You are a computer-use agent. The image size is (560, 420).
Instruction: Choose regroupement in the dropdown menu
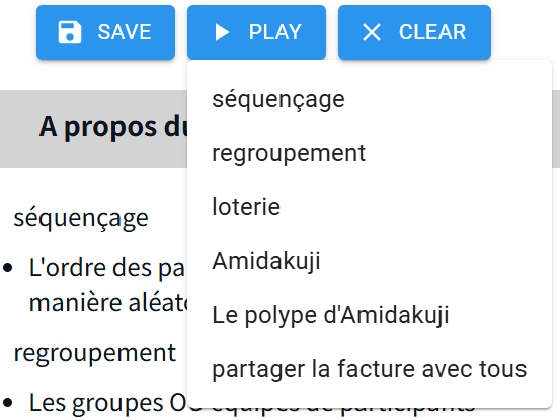click(369, 153)
